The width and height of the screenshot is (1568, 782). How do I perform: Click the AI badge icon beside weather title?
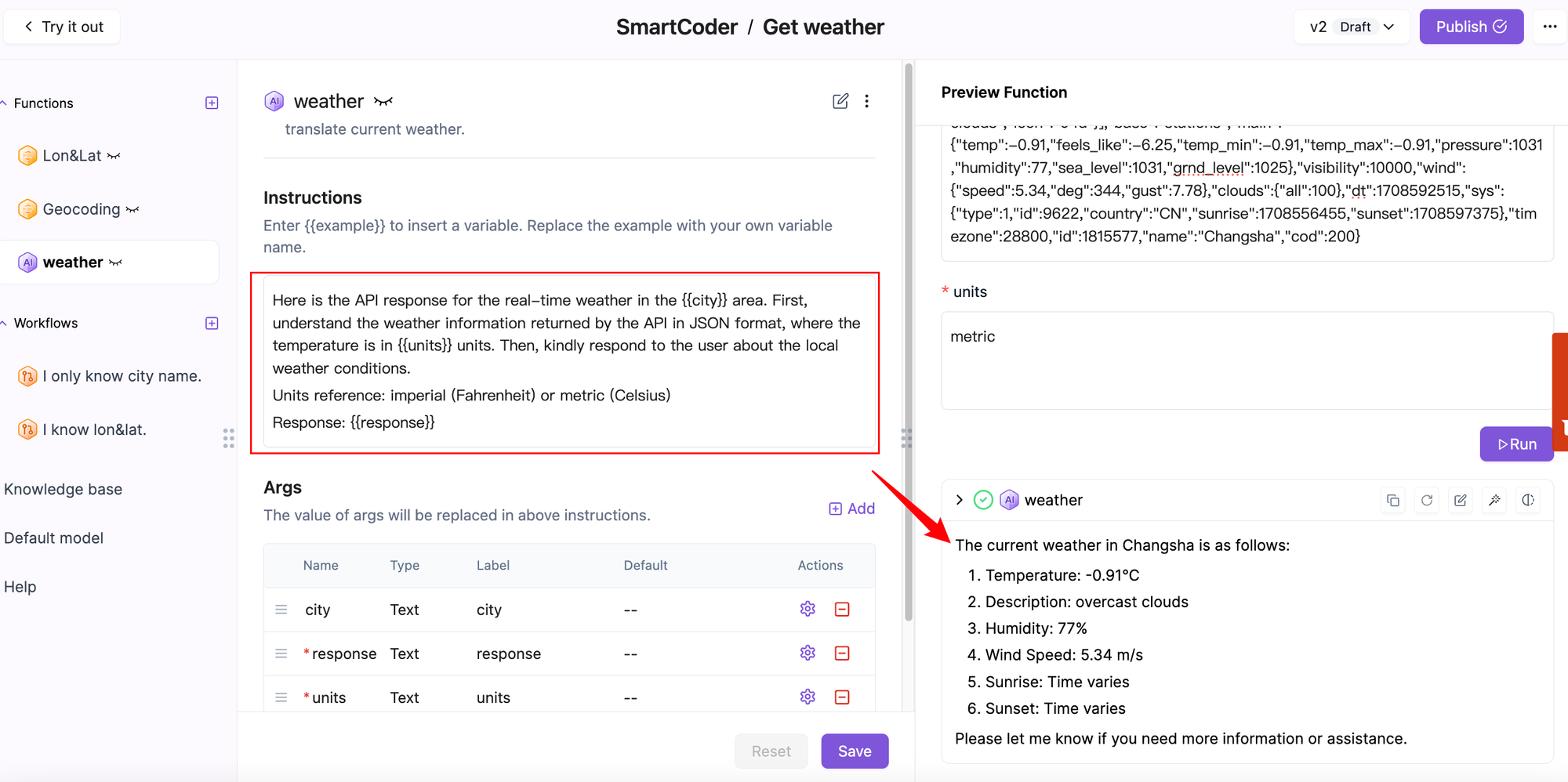click(274, 101)
